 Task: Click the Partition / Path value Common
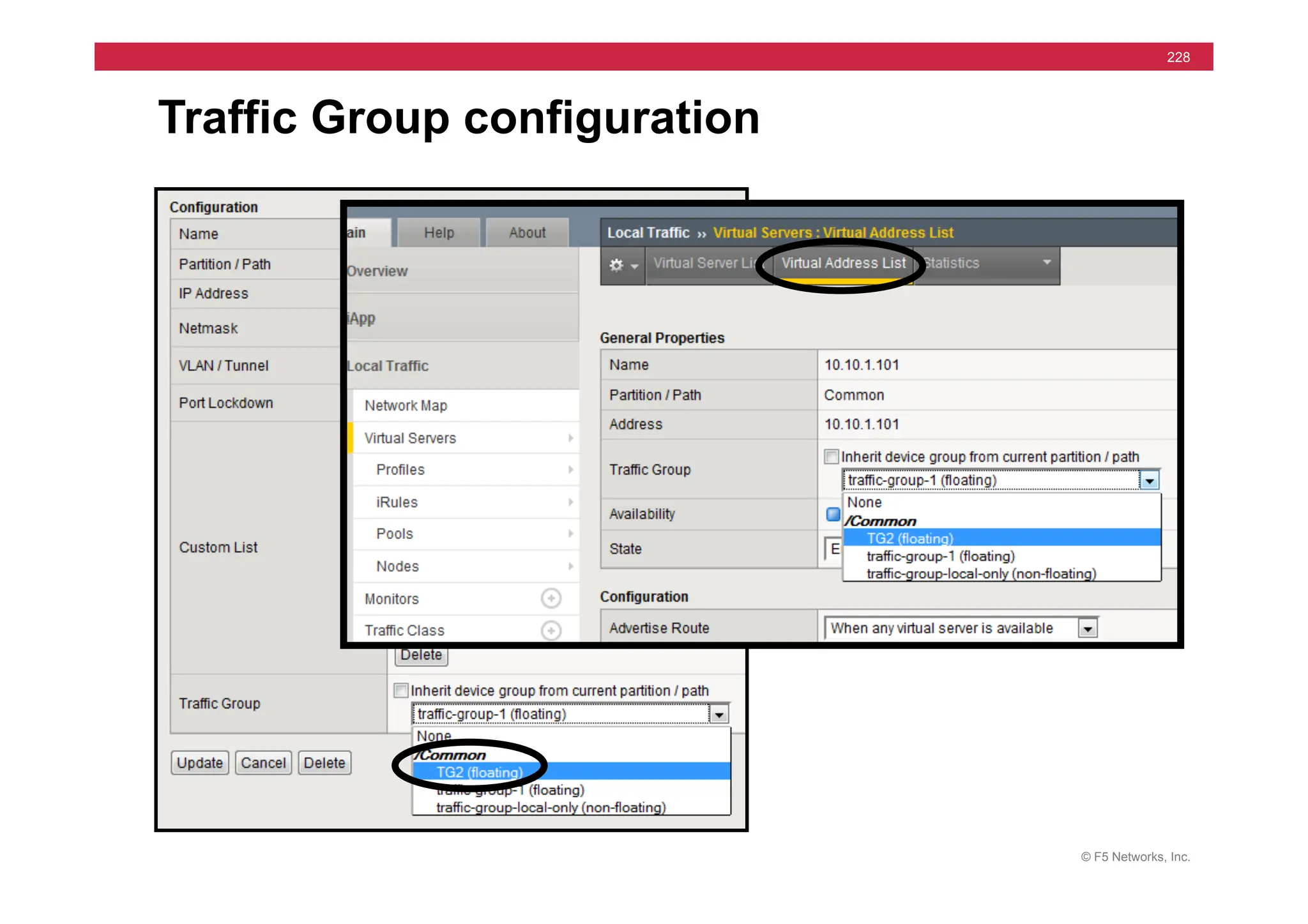(854, 395)
